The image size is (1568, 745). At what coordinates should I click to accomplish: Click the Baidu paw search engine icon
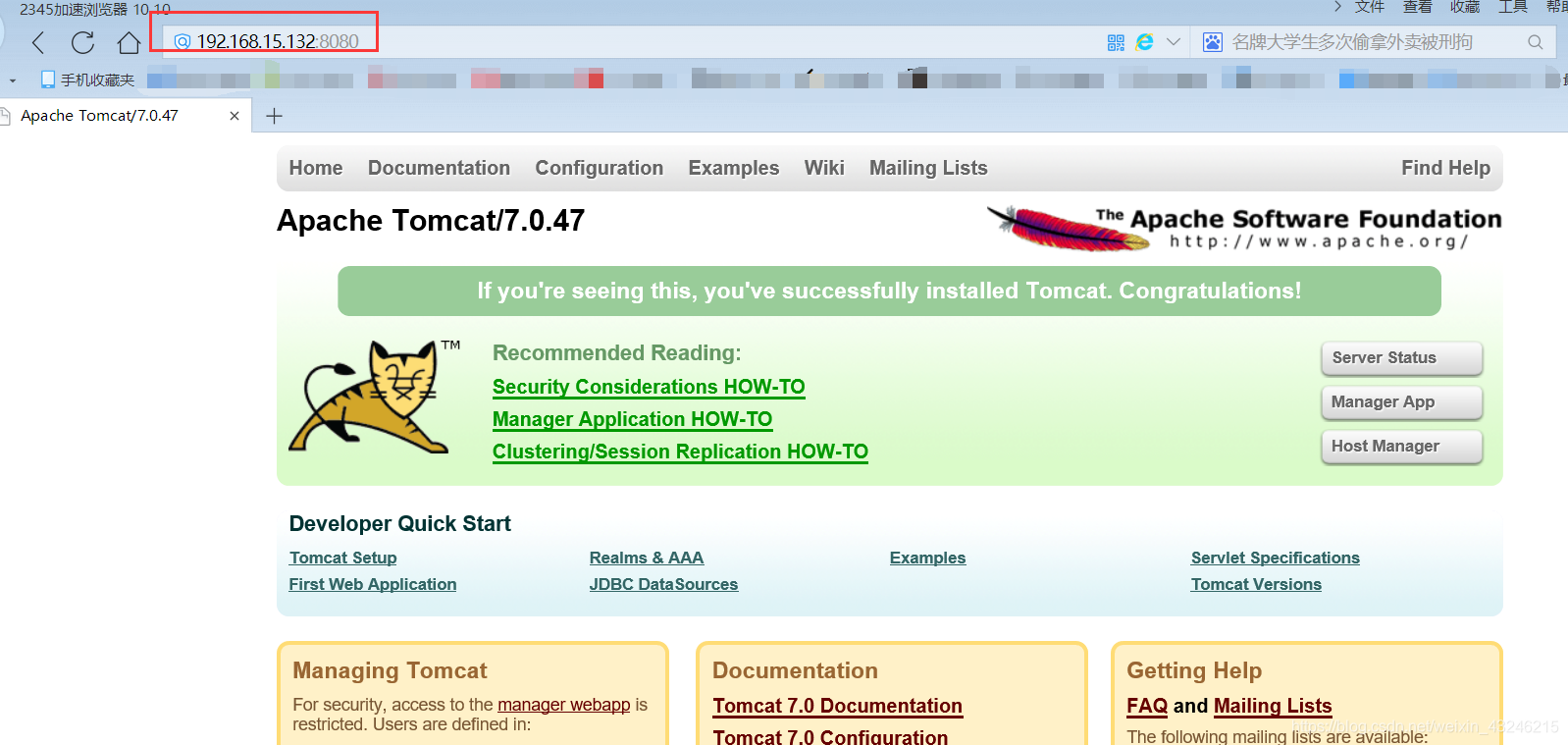point(1213,42)
